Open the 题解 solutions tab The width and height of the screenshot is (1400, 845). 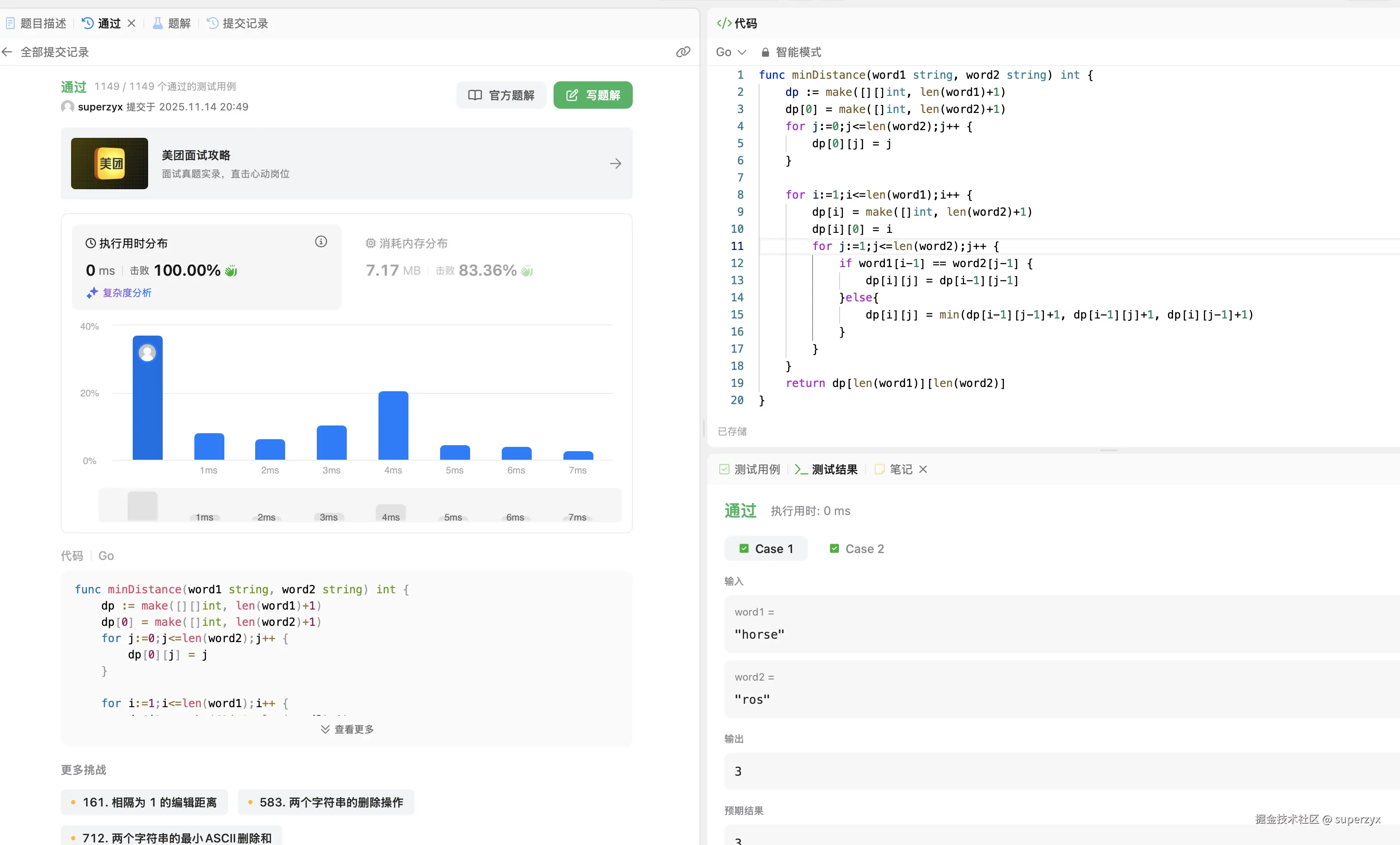click(172, 23)
